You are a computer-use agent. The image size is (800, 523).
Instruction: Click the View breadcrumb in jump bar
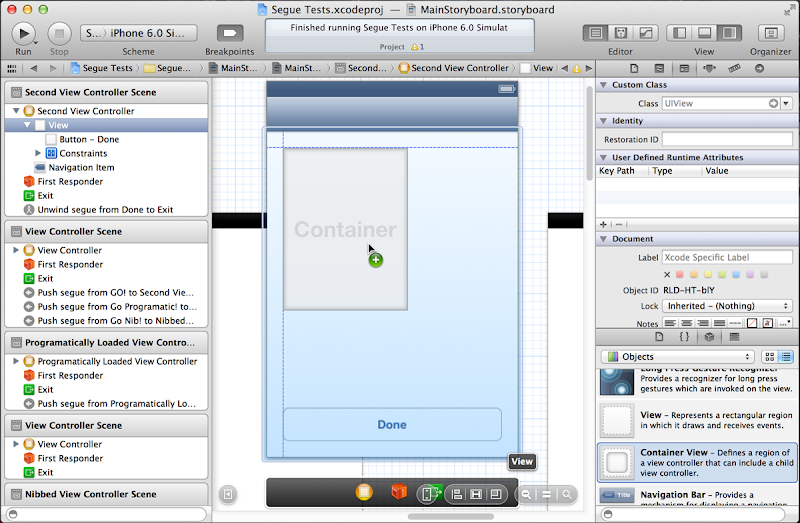[x=537, y=68]
